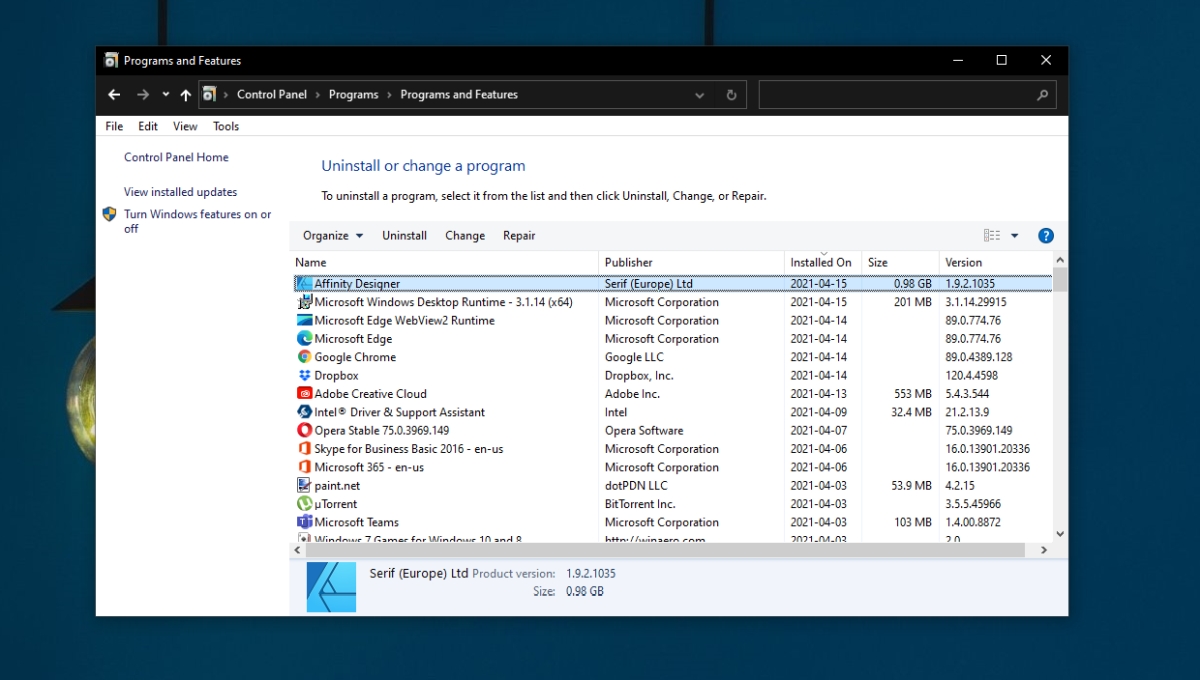Open the Edit menu
The width and height of the screenshot is (1200, 680).
[x=148, y=126]
